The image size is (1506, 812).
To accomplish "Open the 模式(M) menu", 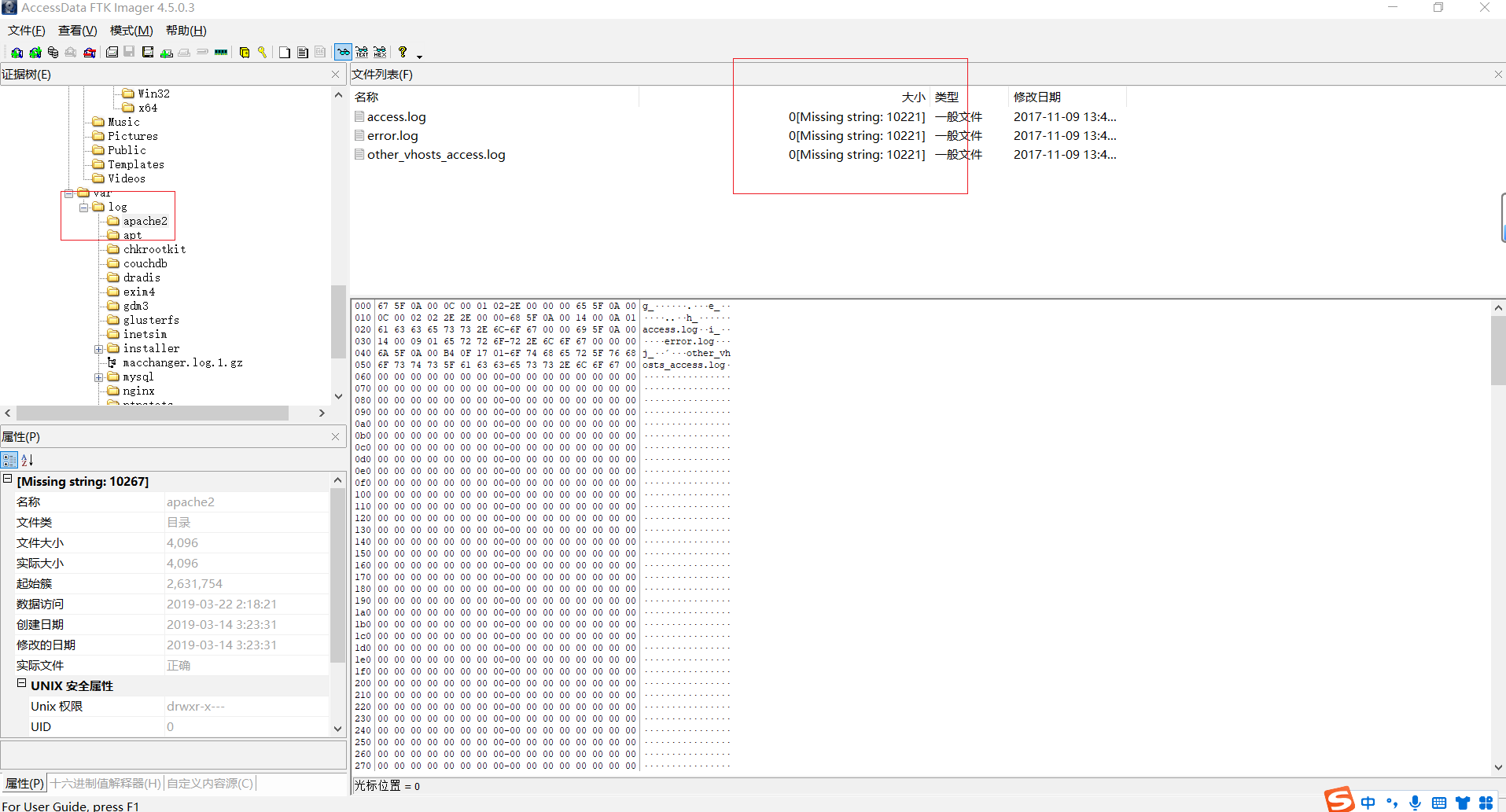I will click(131, 31).
